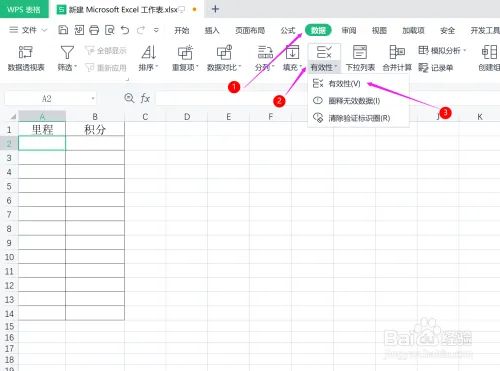Click the fx insert function icon
Viewport: 500px width, 371px height.
[x=145, y=98]
